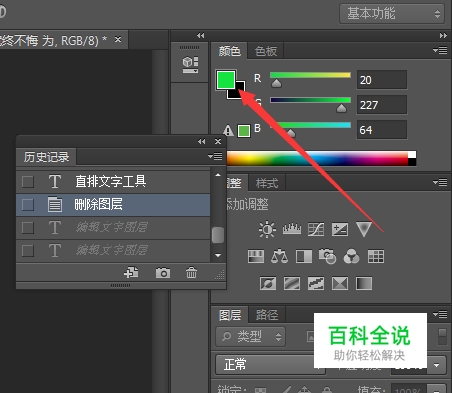The height and width of the screenshot is (393, 452).
Task: Add a Photo Filter adjustment
Action: 327,256
